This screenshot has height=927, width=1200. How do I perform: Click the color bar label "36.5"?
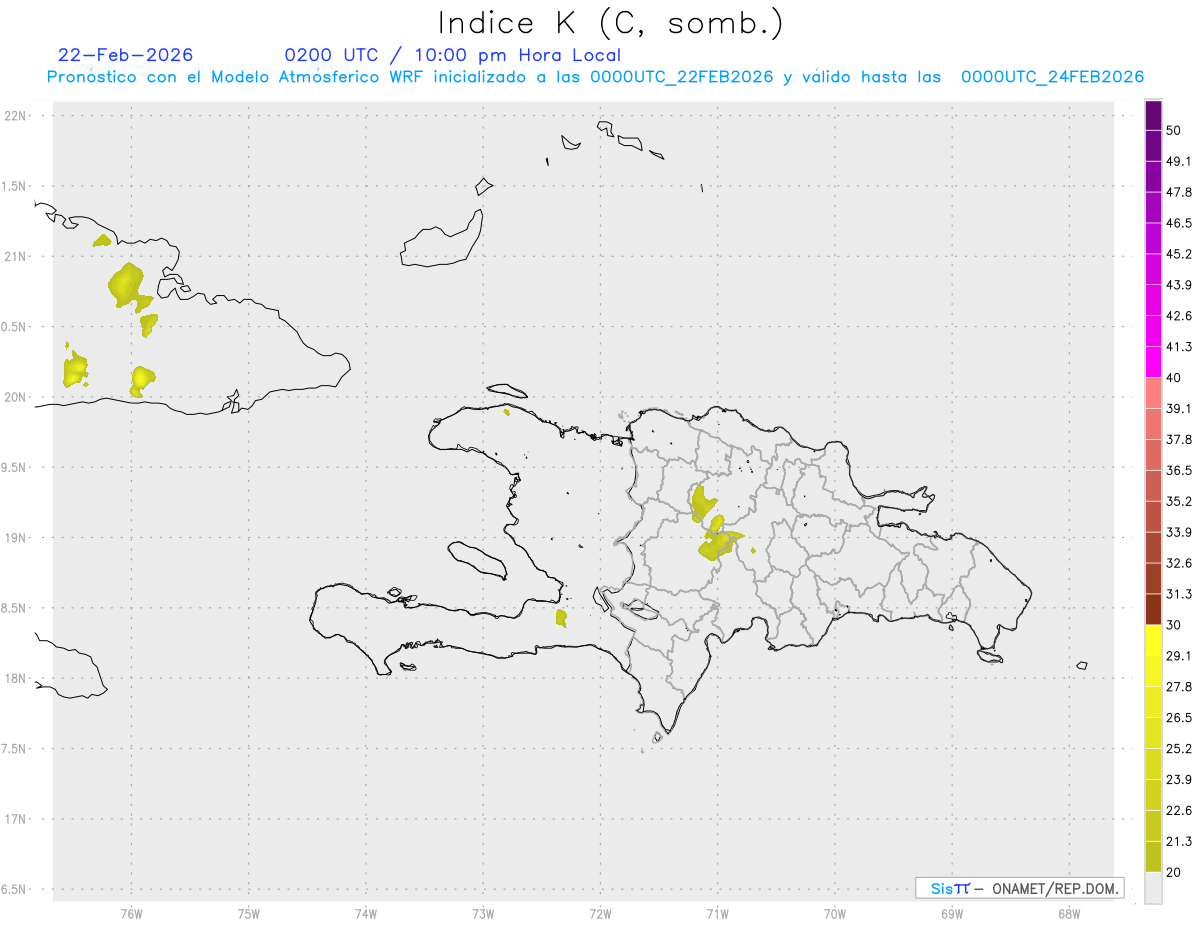pos(1180,471)
